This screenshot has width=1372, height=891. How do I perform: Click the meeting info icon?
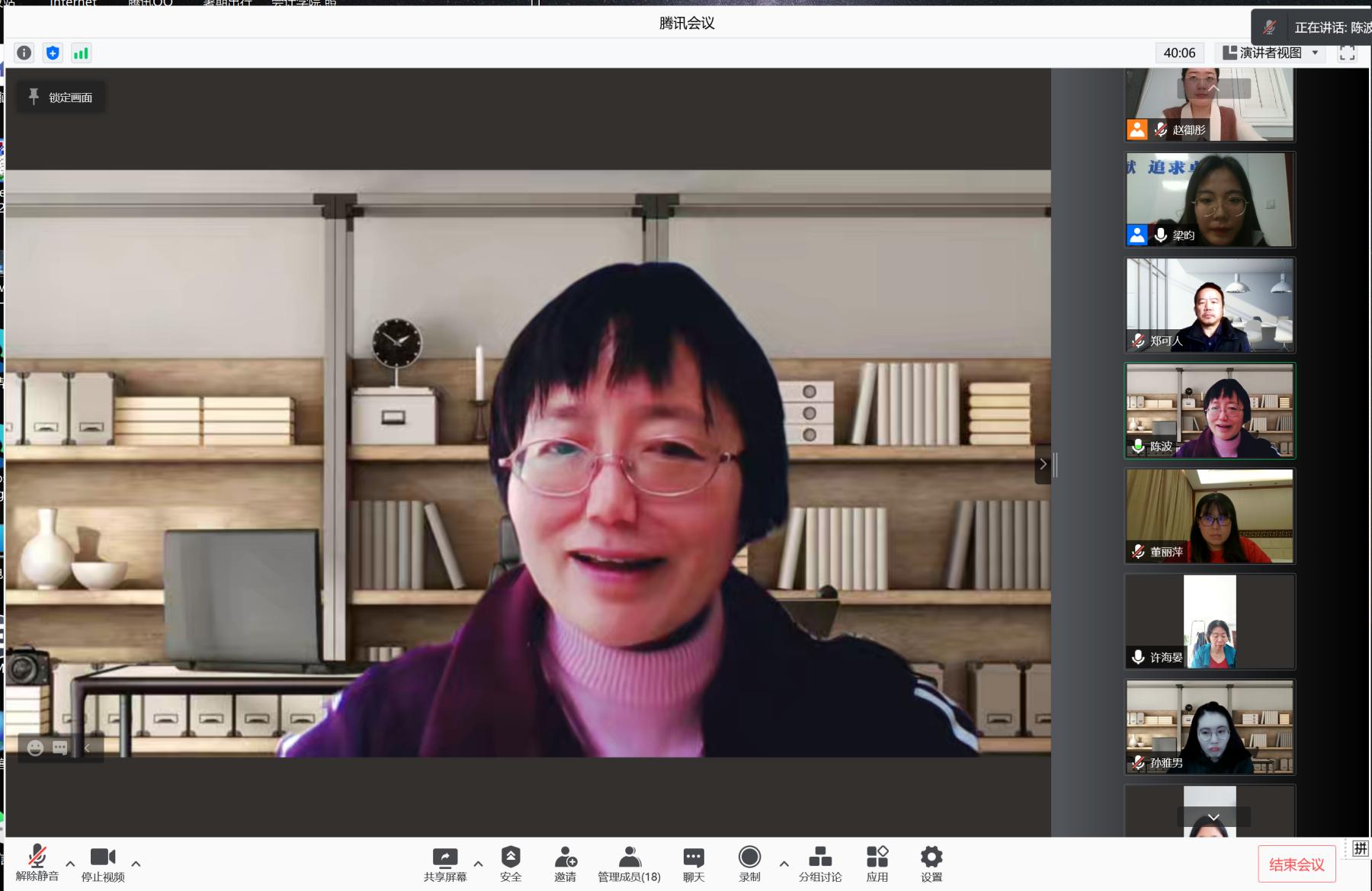click(24, 53)
